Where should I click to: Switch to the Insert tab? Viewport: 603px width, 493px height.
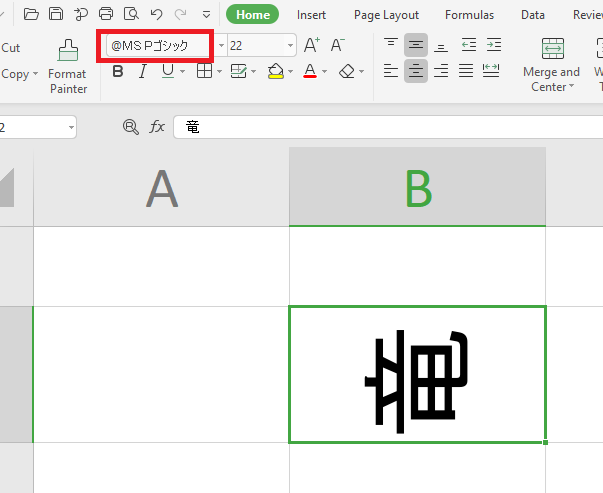tap(311, 15)
